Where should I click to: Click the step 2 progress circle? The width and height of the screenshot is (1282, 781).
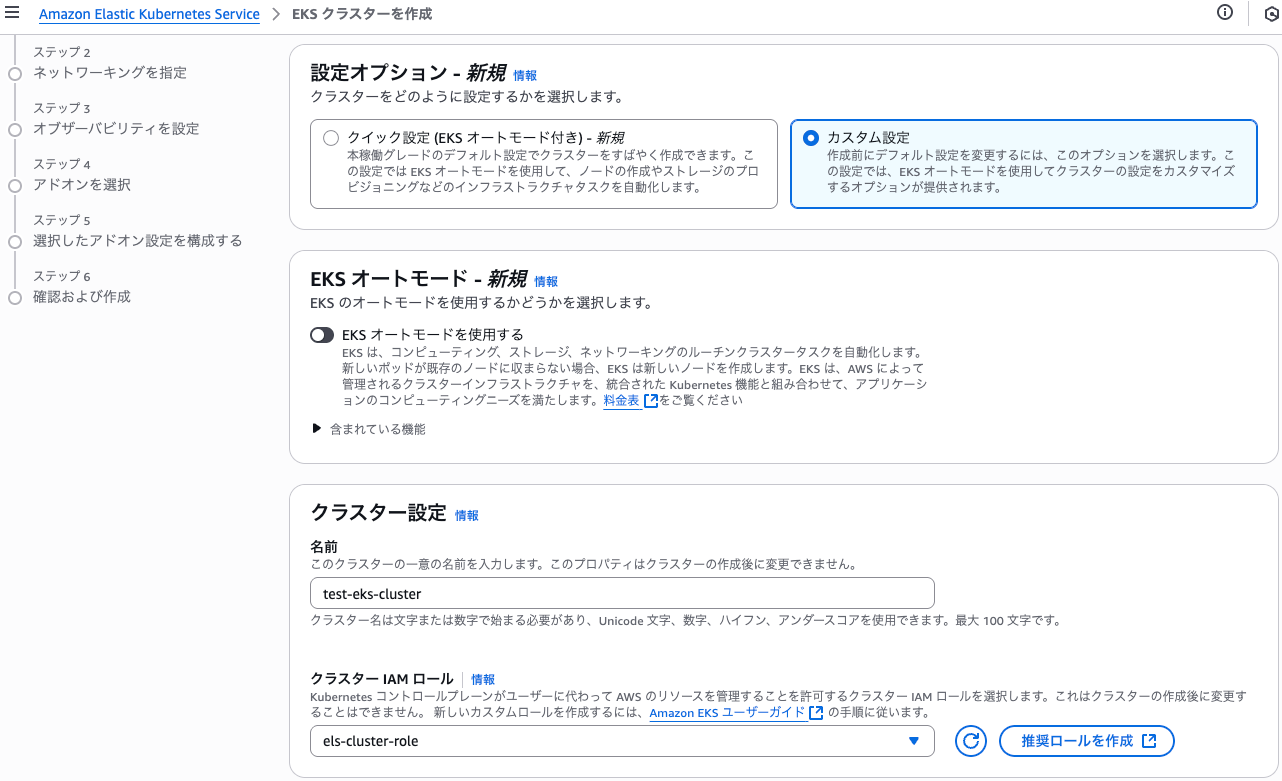point(14,73)
